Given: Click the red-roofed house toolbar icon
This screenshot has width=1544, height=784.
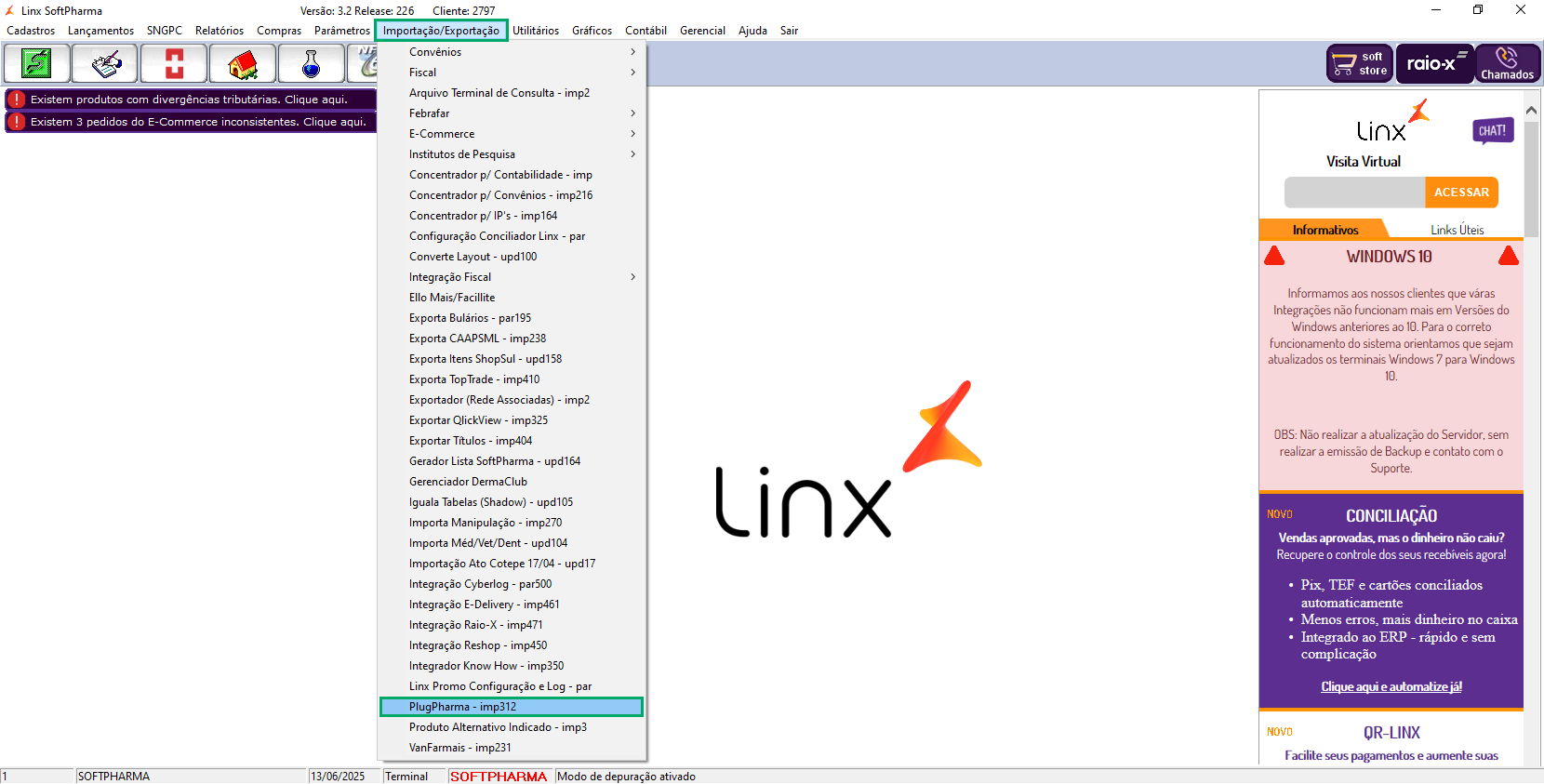Looking at the screenshot, I should tap(243, 63).
